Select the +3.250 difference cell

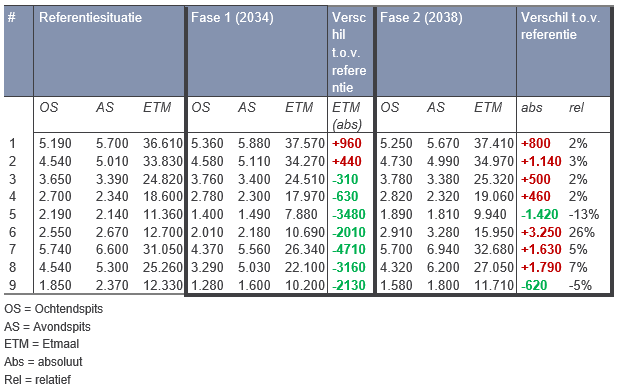click(541, 232)
